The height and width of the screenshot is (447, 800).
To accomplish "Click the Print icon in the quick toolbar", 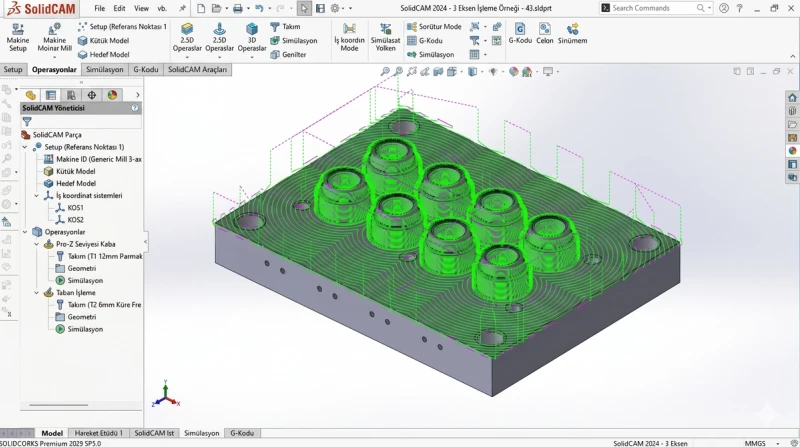I will (x=238, y=8).
